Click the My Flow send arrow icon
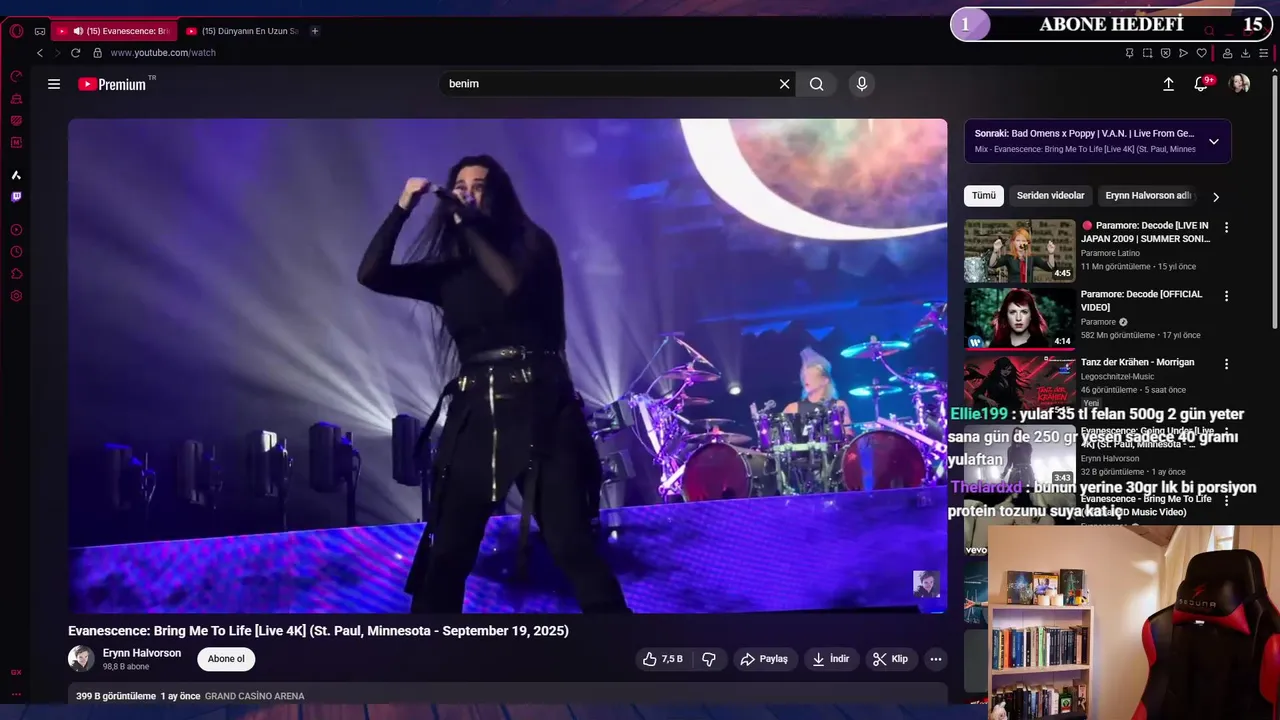The width and height of the screenshot is (1280, 720). pyautogui.click(x=1183, y=53)
